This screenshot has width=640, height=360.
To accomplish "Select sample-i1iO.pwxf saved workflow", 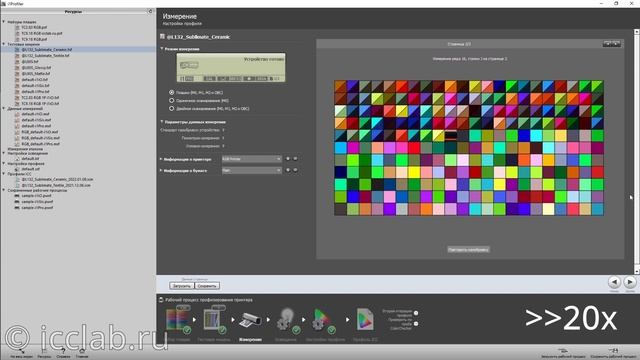I will click(x=37, y=196).
